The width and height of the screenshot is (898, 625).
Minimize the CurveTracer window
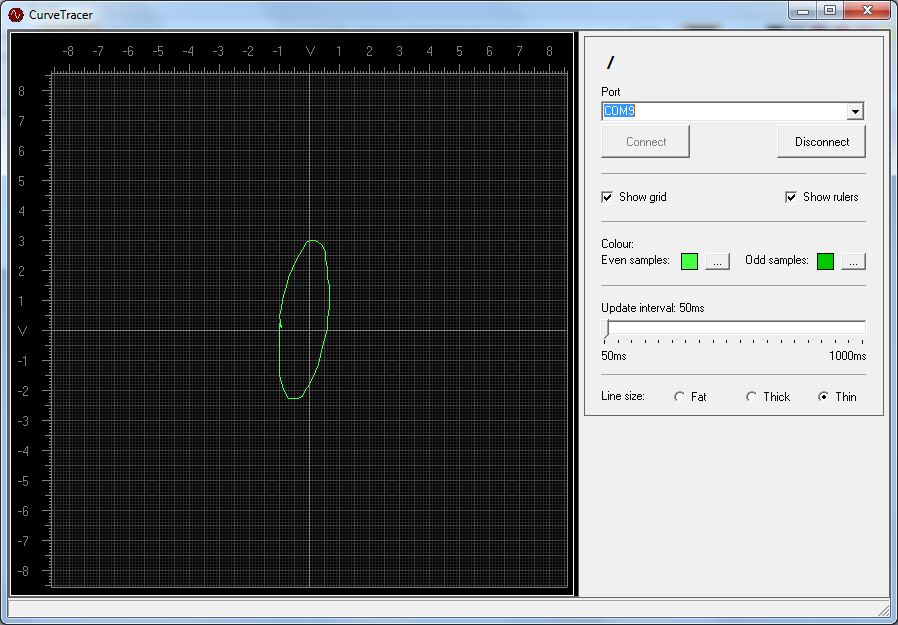pyautogui.click(x=803, y=11)
